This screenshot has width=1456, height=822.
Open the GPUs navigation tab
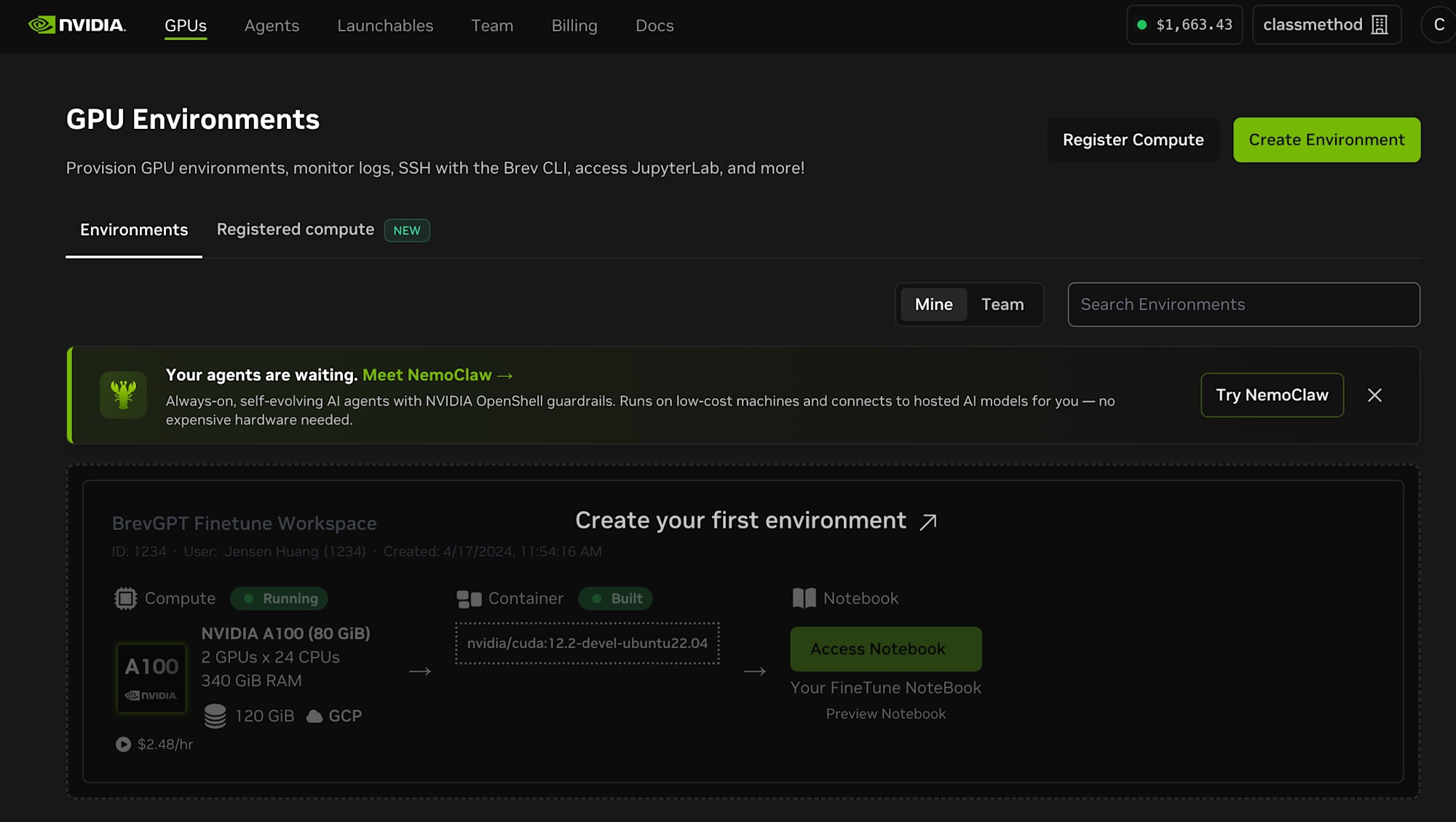186,25
